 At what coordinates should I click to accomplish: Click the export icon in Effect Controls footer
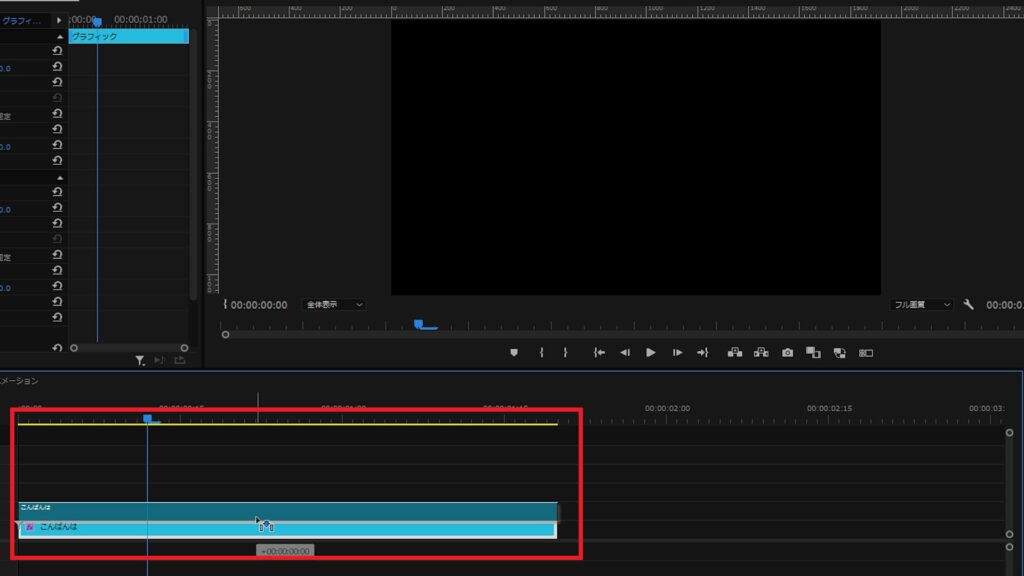click(x=180, y=360)
